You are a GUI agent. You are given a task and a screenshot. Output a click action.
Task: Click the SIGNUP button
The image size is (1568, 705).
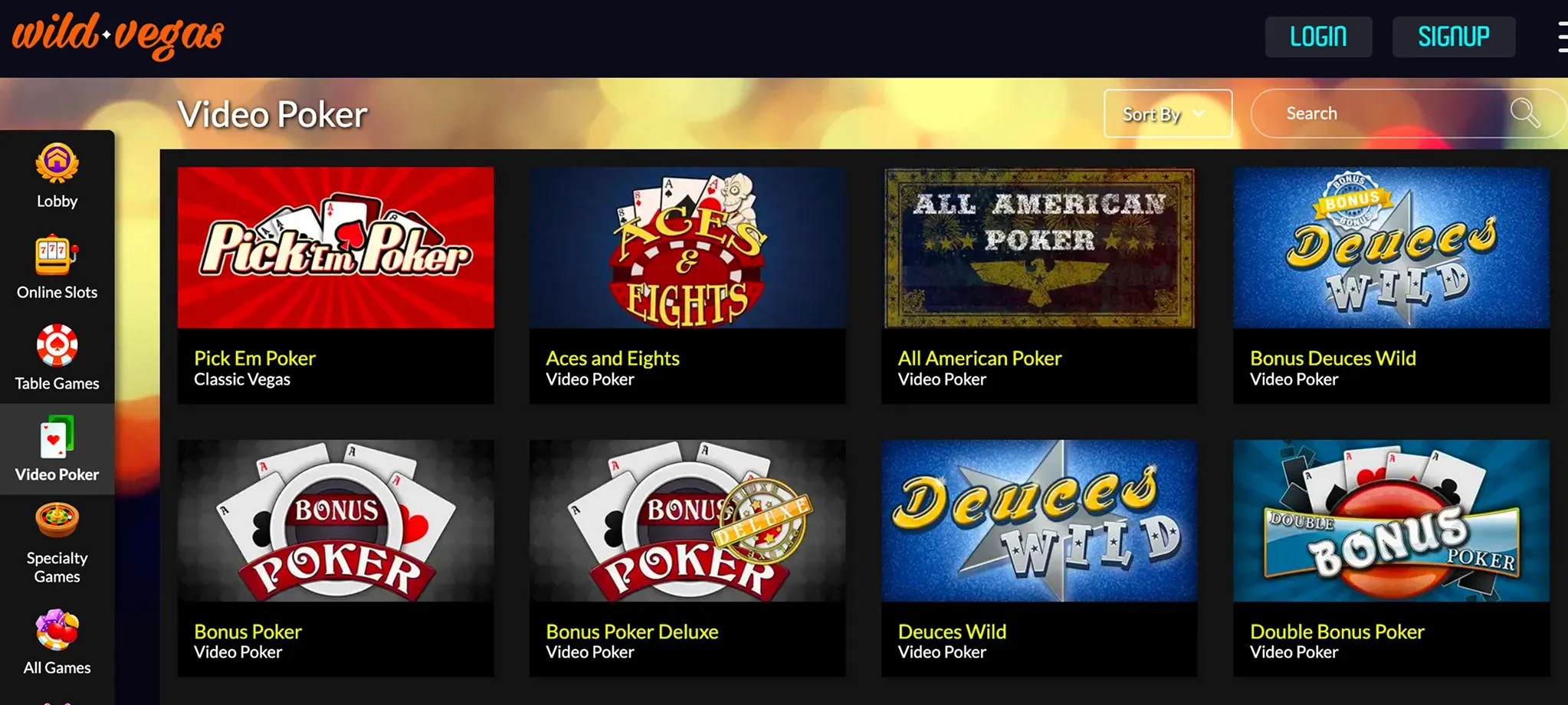[x=1454, y=37]
